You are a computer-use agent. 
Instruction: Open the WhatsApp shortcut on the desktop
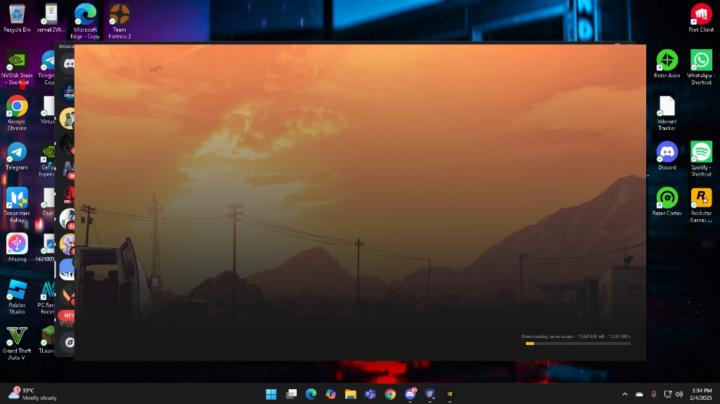(x=701, y=67)
